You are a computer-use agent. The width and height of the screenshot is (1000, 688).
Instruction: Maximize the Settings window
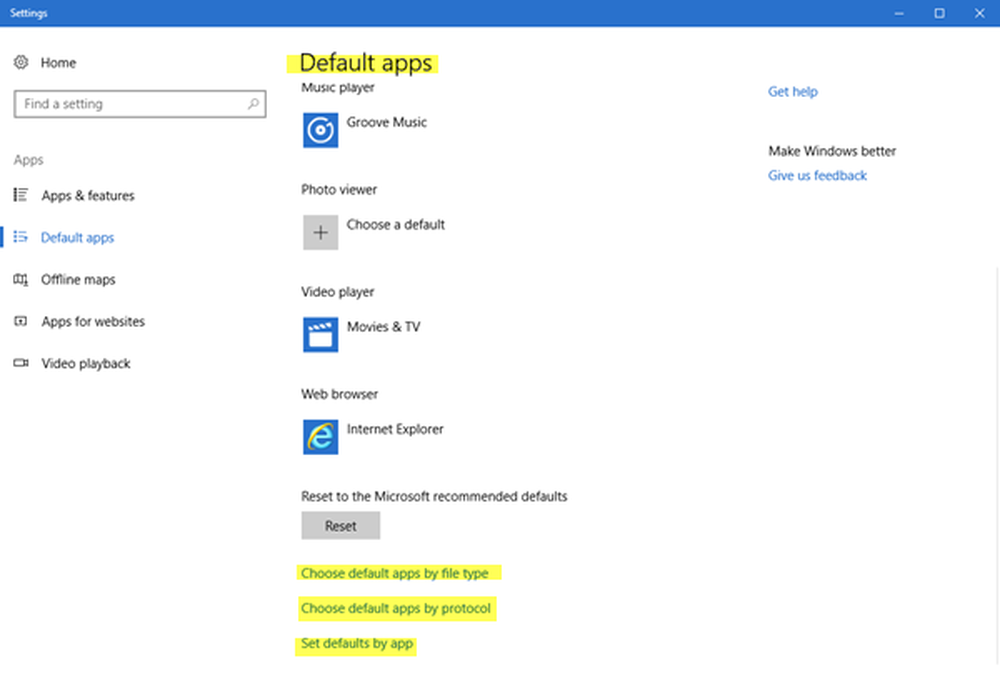[939, 13]
